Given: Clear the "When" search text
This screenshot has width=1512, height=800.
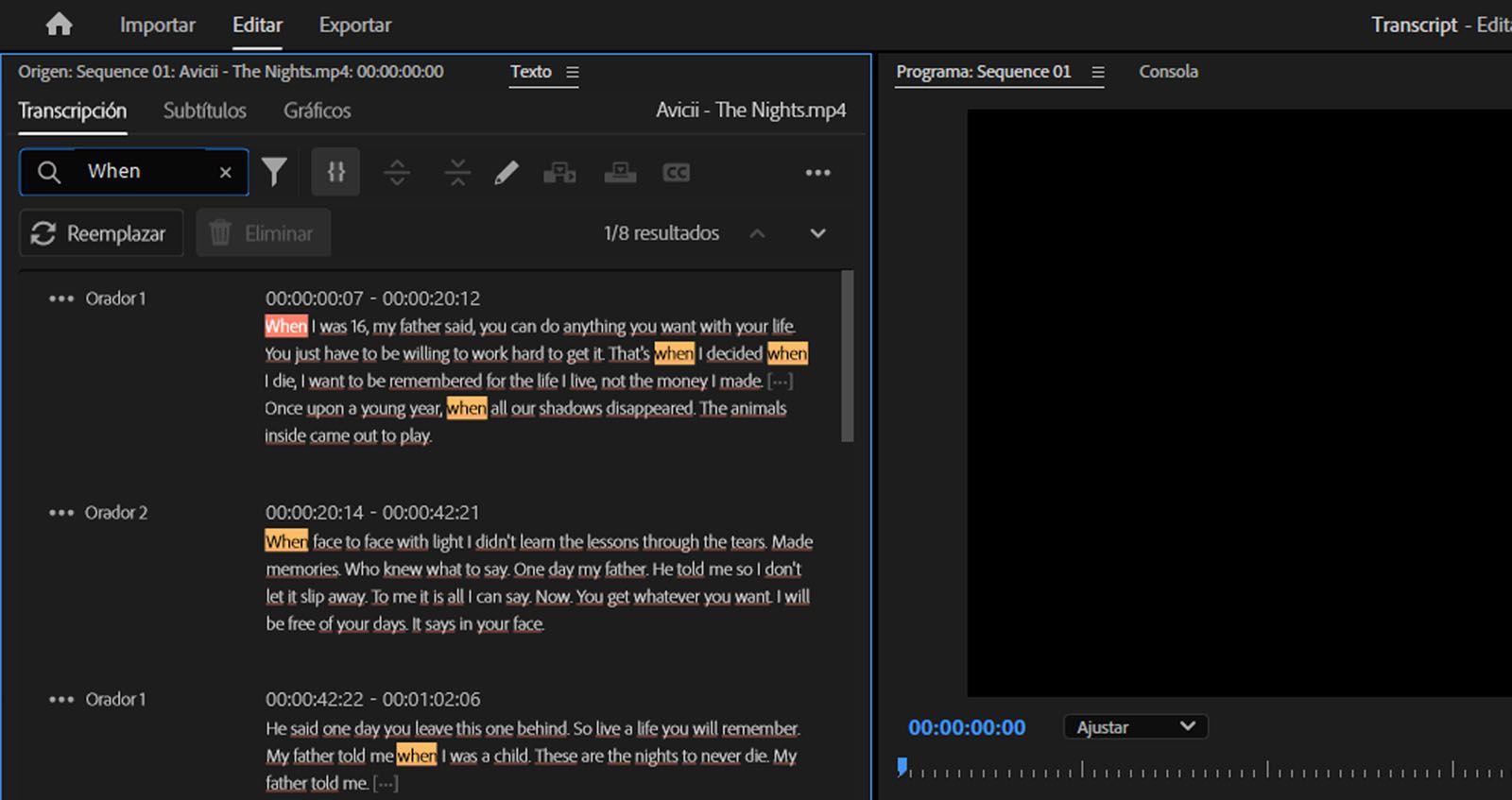Looking at the screenshot, I should tap(225, 172).
